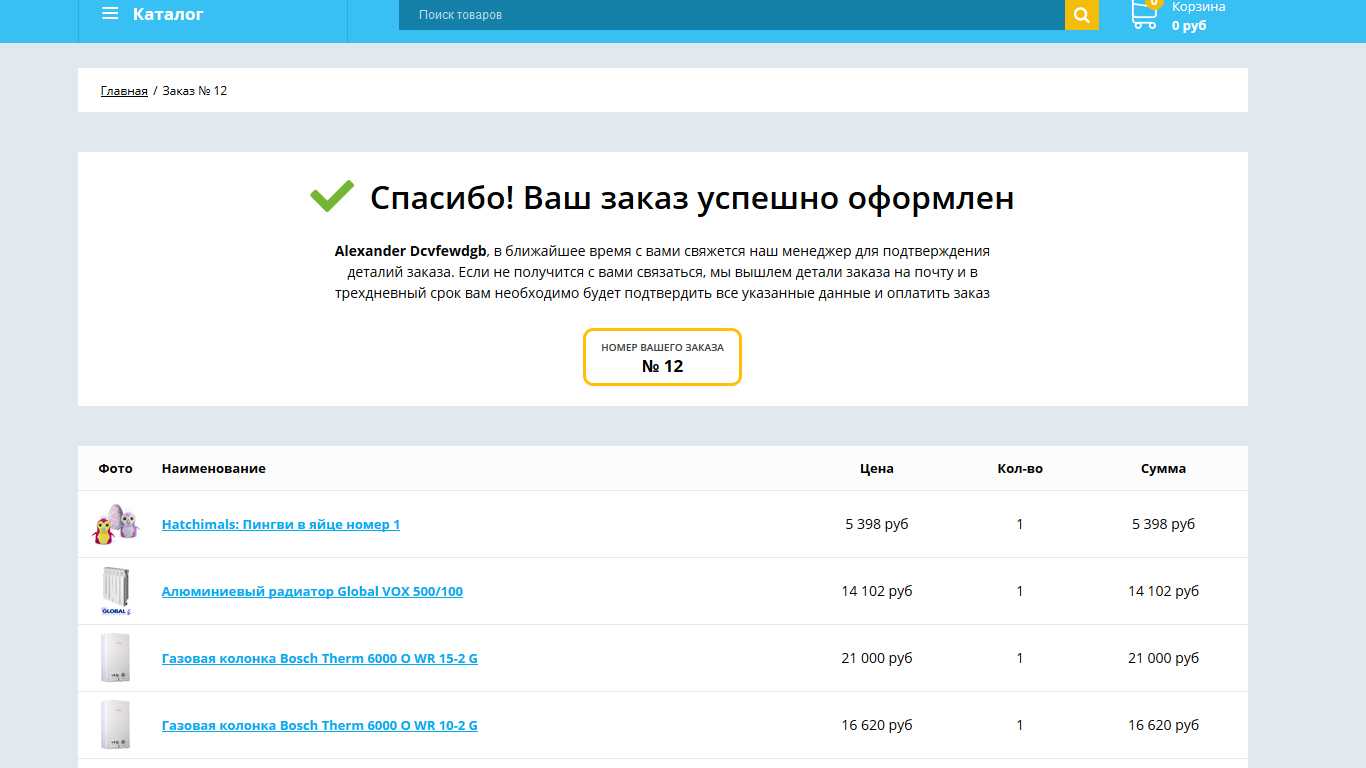1366x768 pixels.
Task: Select the Hatchimals penguin product photo
Action: [x=115, y=523]
